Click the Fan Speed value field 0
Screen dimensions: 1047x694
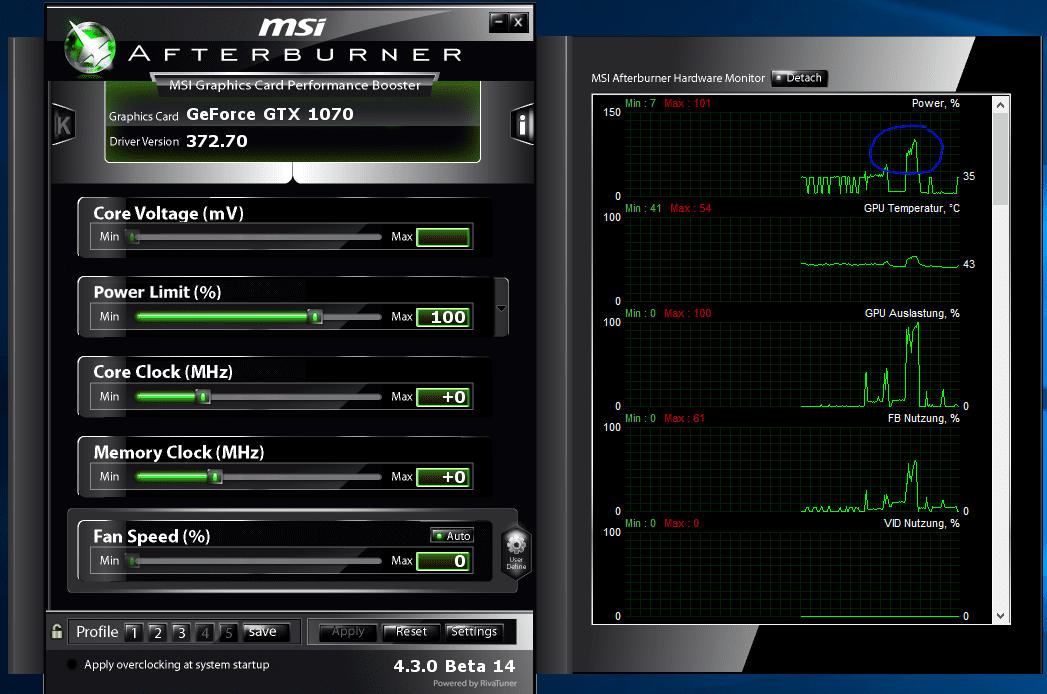click(x=443, y=561)
